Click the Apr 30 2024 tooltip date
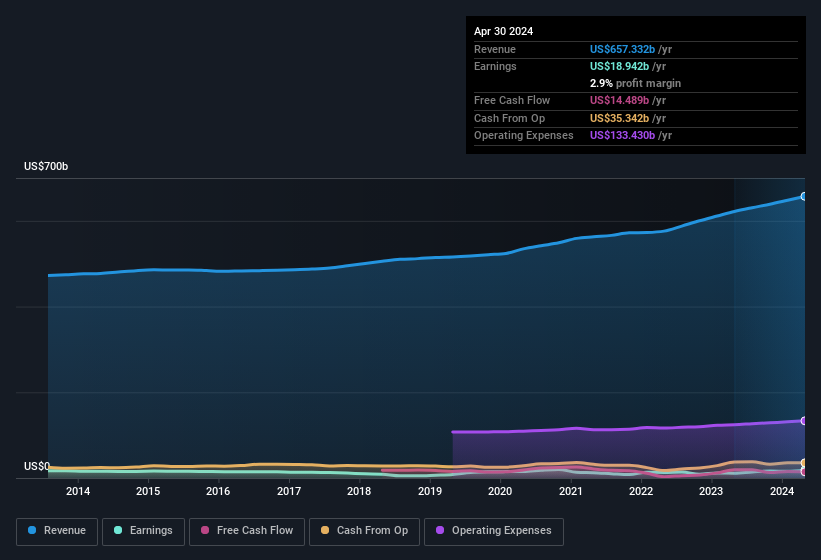 pyautogui.click(x=504, y=31)
